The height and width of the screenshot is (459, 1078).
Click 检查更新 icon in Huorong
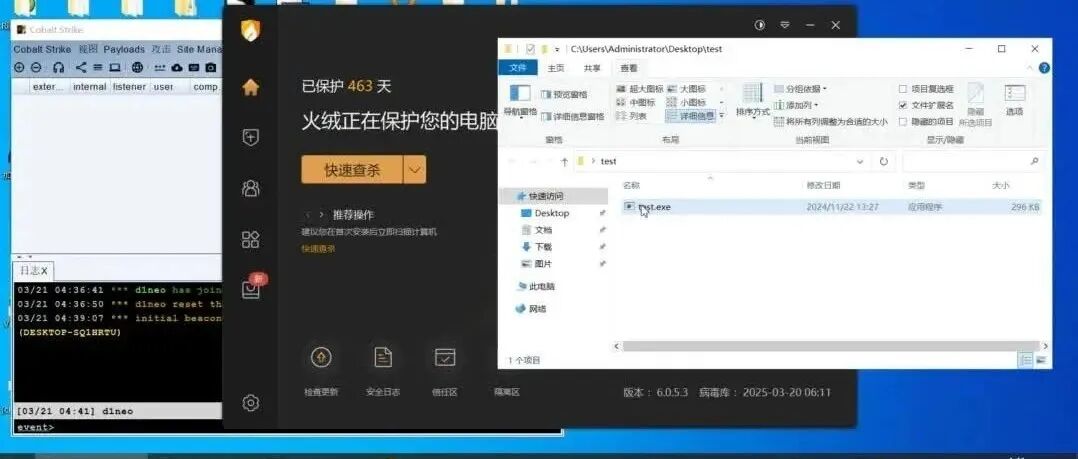pyautogui.click(x=322, y=358)
